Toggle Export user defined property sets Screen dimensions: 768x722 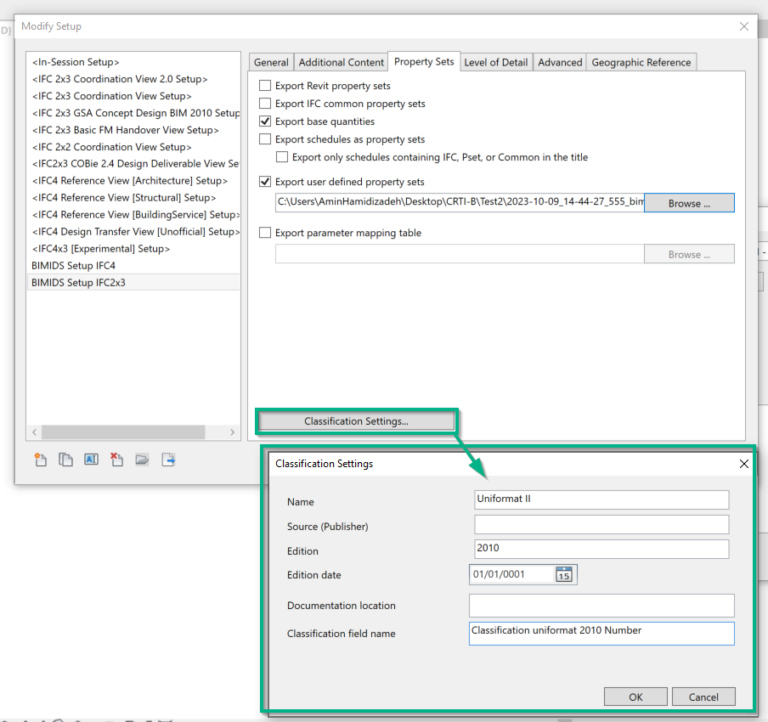click(x=265, y=182)
